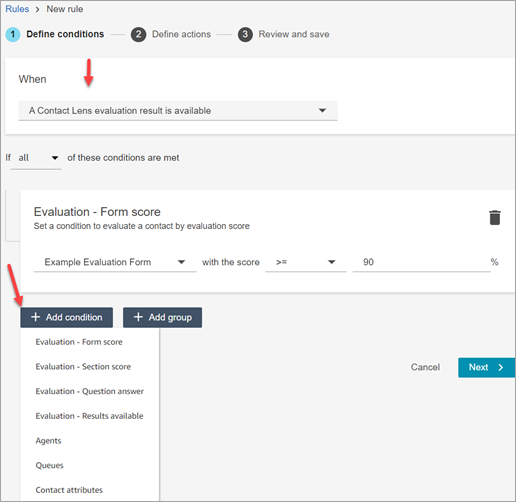Choose Evaluation - Question answer option

coord(90,391)
